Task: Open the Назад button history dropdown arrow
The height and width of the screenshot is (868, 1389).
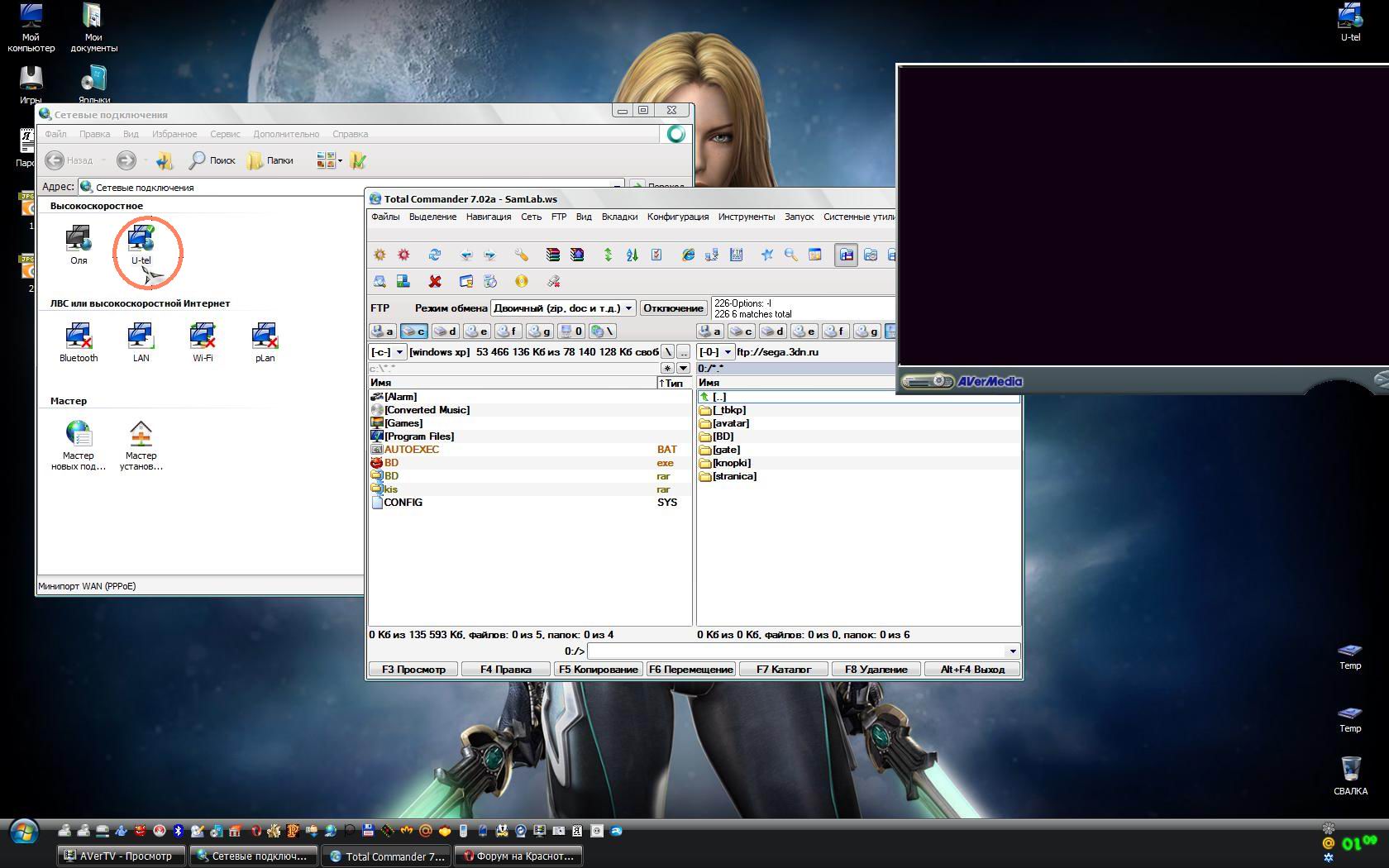Action: click(103, 160)
